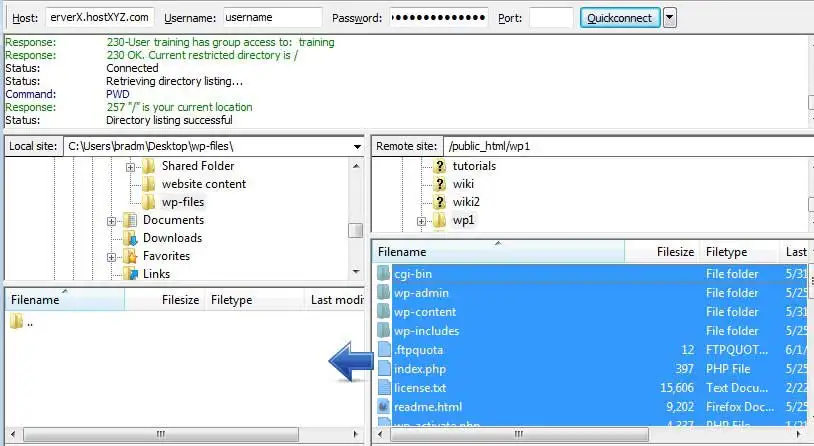Expand the Documents tree node
The image size is (814, 446).
pyautogui.click(x=111, y=221)
